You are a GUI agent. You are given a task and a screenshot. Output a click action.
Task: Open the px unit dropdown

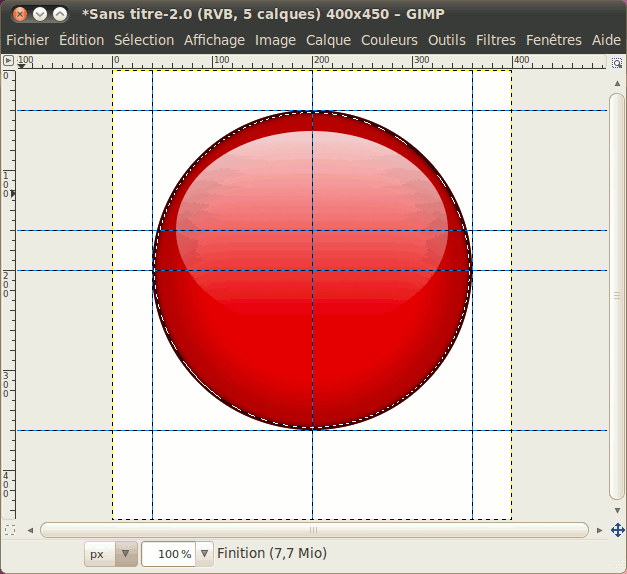pos(111,553)
